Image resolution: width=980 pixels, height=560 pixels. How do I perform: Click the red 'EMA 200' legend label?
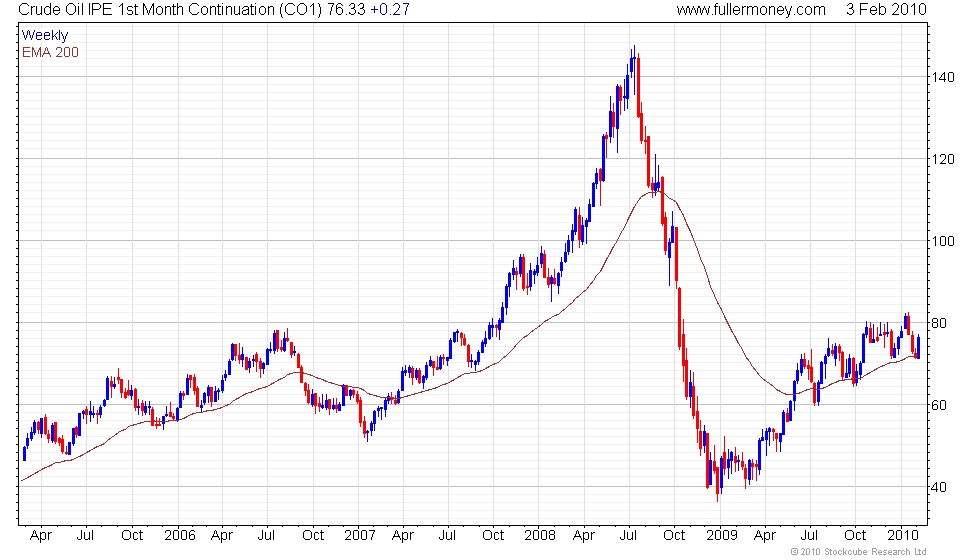click(50, 52)
